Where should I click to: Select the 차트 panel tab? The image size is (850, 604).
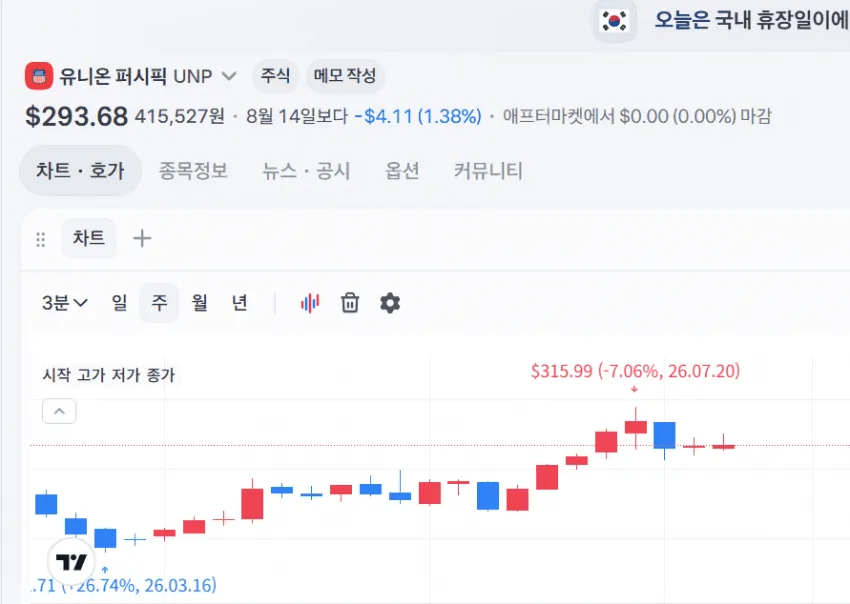[89, 238]
